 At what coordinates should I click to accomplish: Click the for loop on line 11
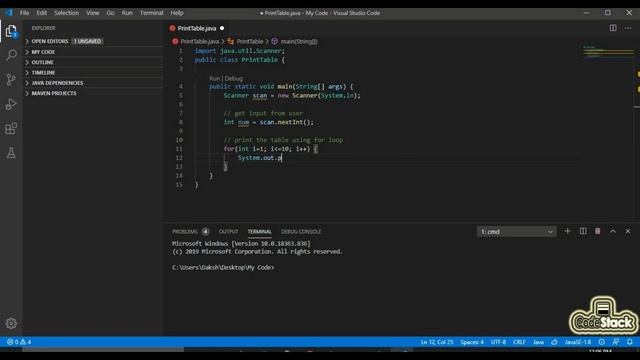(271, 149)
